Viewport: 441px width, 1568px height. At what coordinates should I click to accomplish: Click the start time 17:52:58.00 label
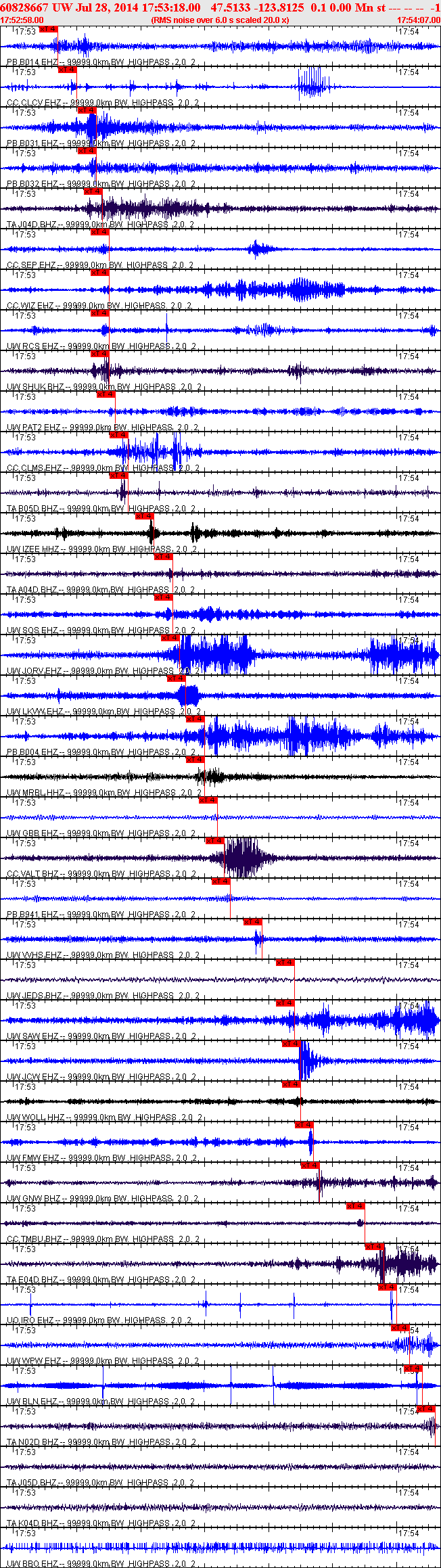coord(22,20)
